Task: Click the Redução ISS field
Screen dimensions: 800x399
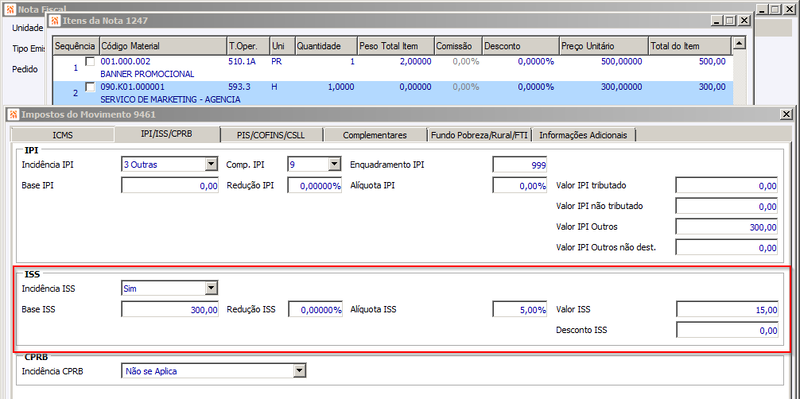Action: [315, 309]
